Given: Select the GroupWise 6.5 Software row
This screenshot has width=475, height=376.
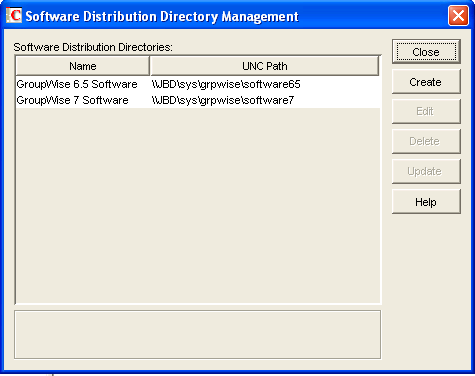Looking at the screenshot, I should (x=198, y=84).
